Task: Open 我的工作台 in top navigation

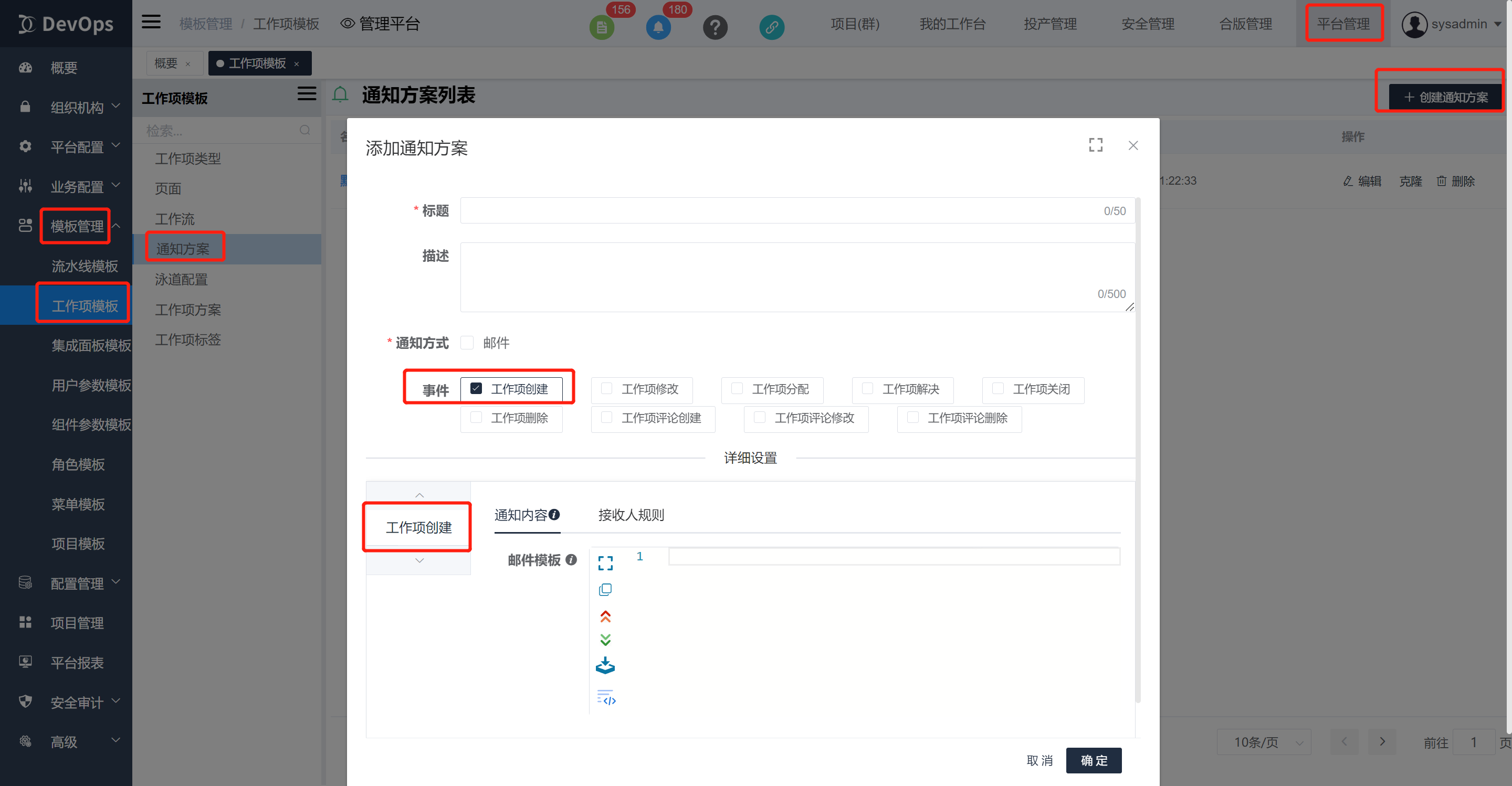Action: (952, 24)
